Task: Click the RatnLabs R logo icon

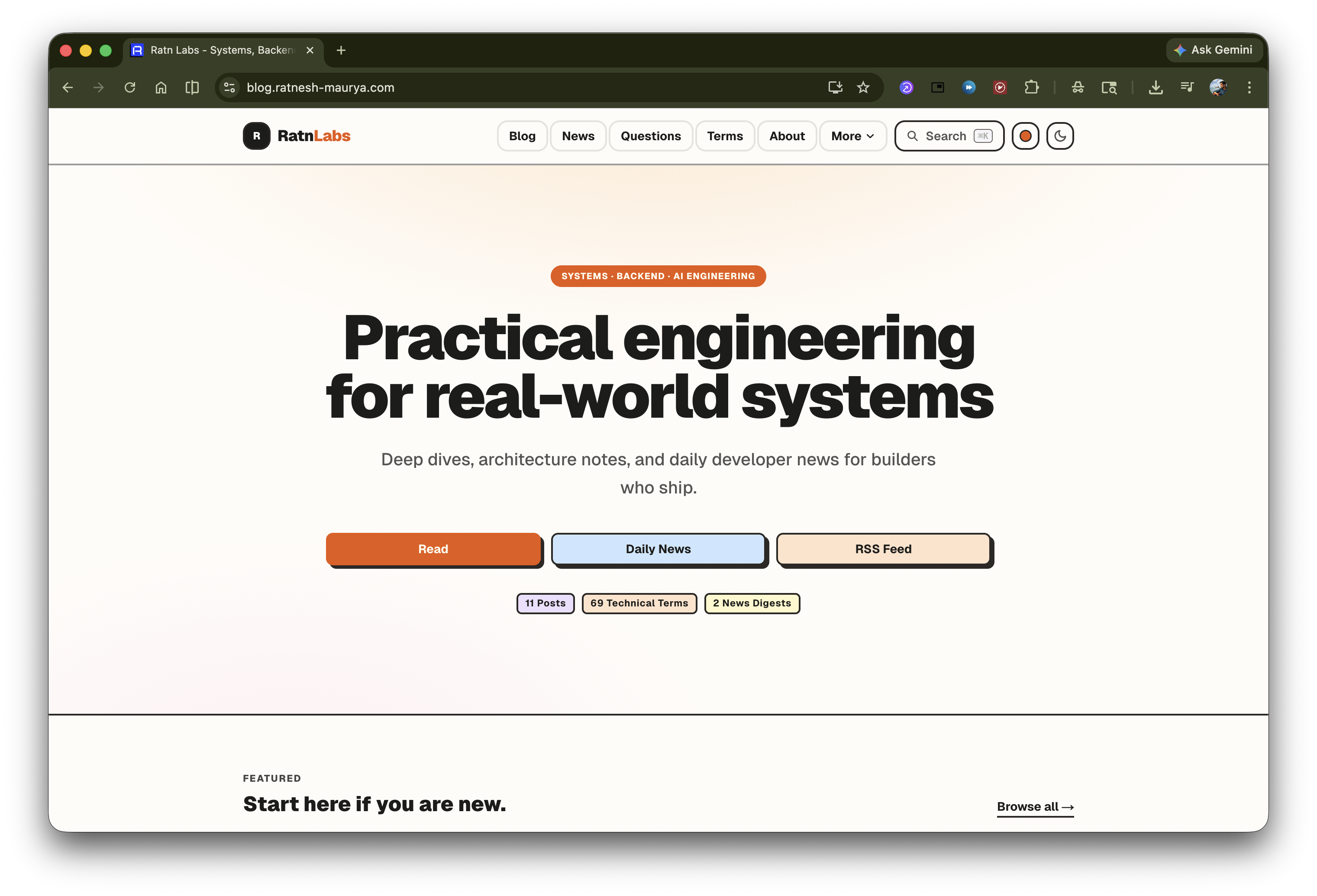Action: click(257, 136)
